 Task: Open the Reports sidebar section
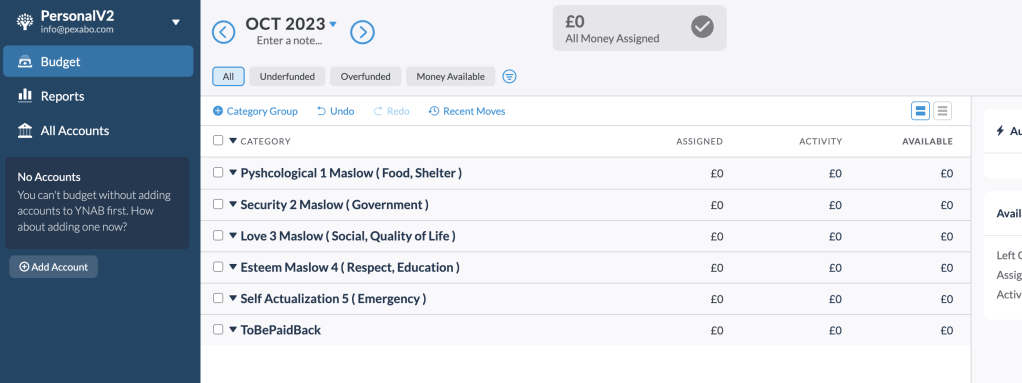[98, 96]
